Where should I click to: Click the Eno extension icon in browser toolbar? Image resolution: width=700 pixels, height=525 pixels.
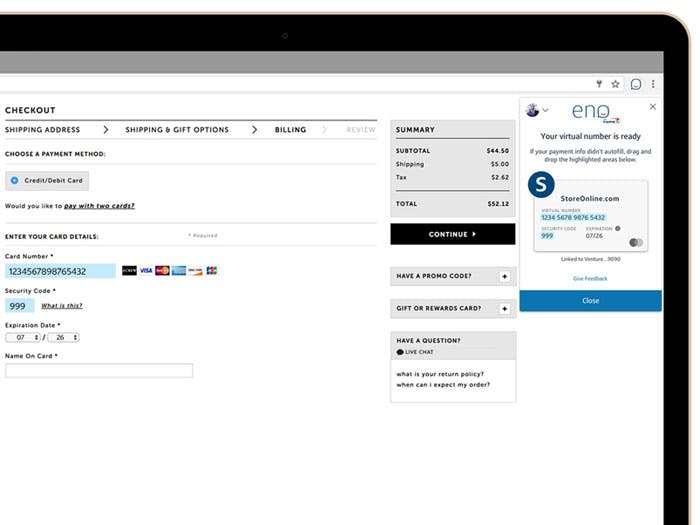pos(635,84)
